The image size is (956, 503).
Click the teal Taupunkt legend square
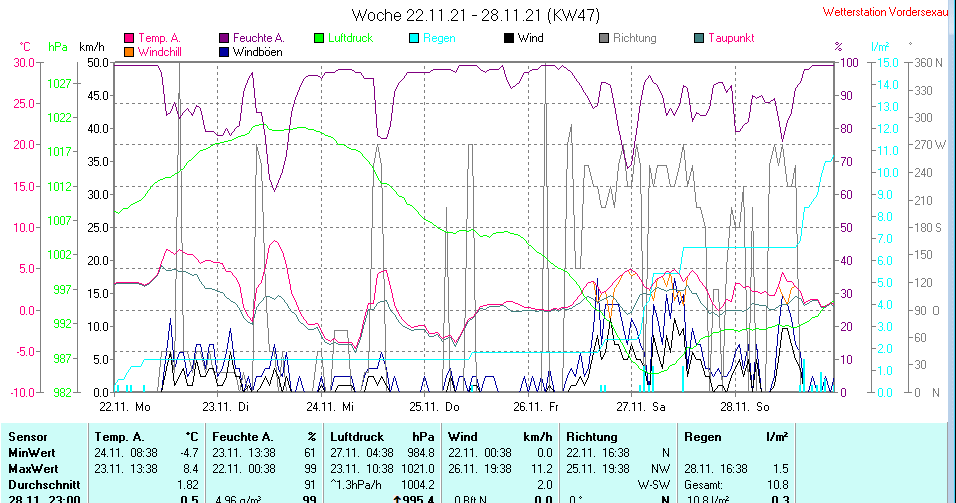pyautogui.click(x=699, y=38)
